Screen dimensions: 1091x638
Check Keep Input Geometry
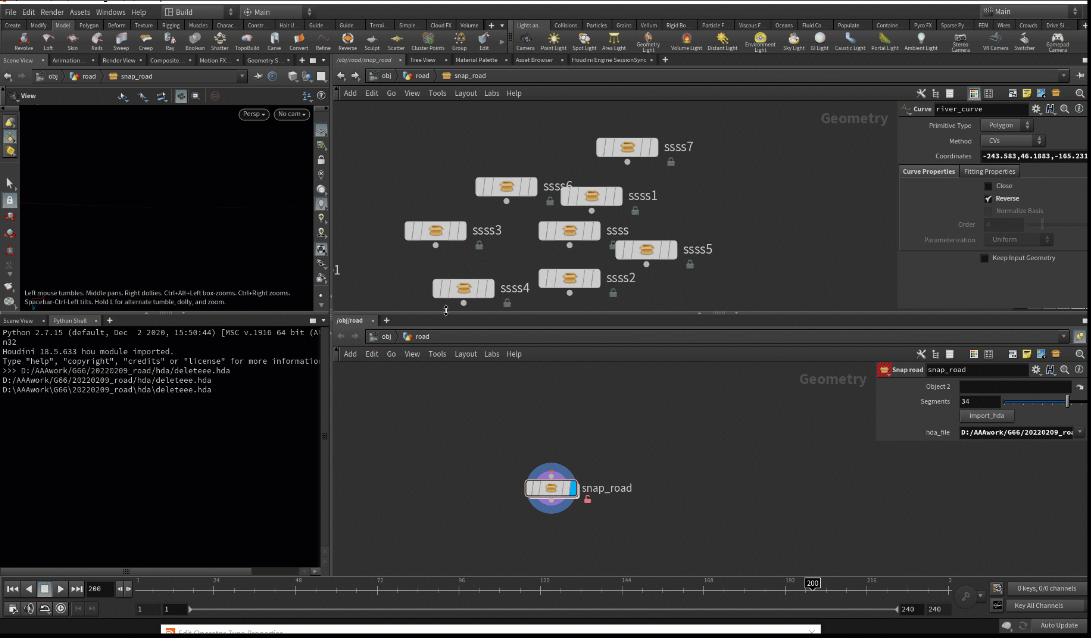(983, 257)
